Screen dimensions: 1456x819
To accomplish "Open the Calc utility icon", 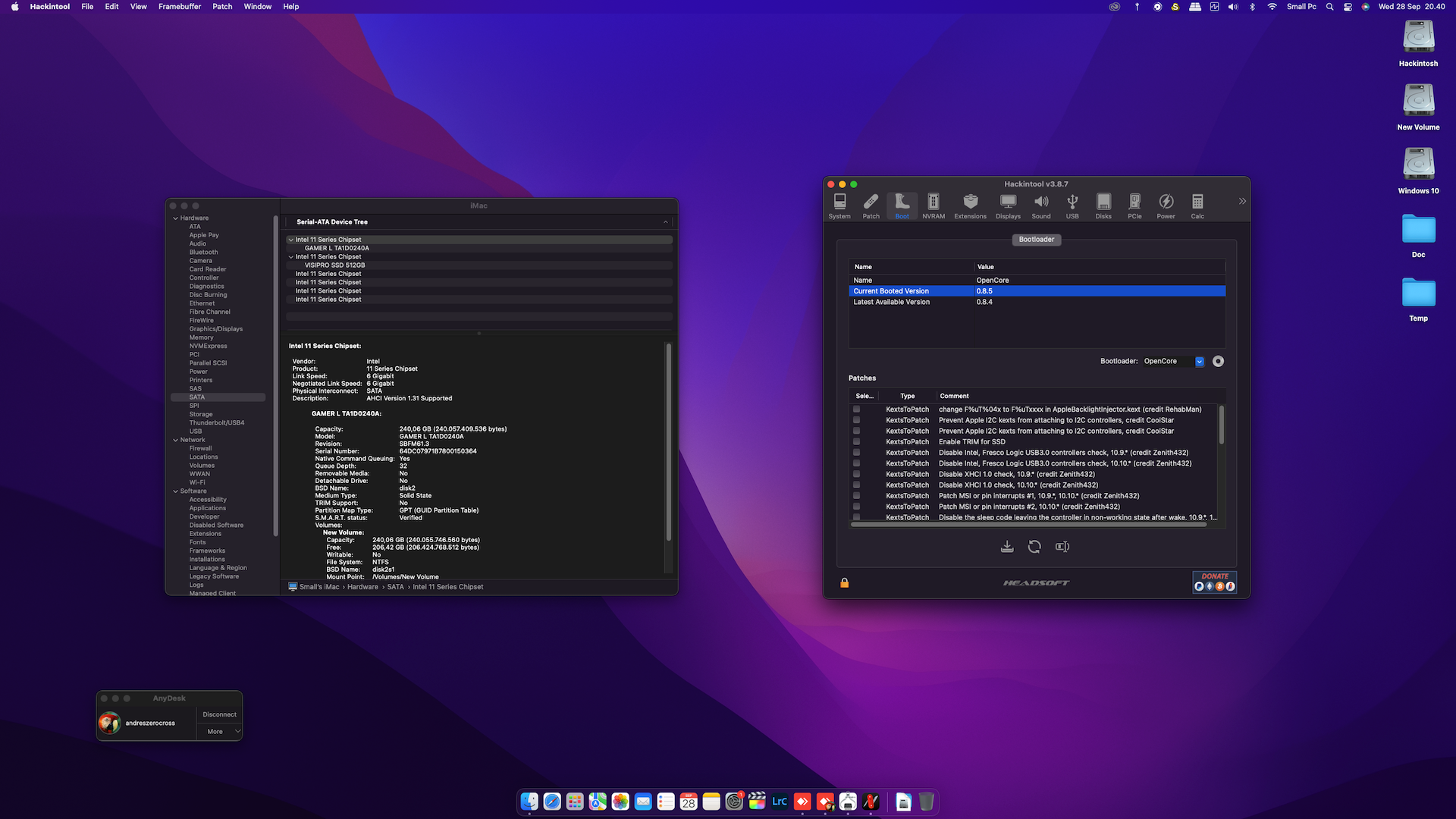I will [x=1197, y=205].
